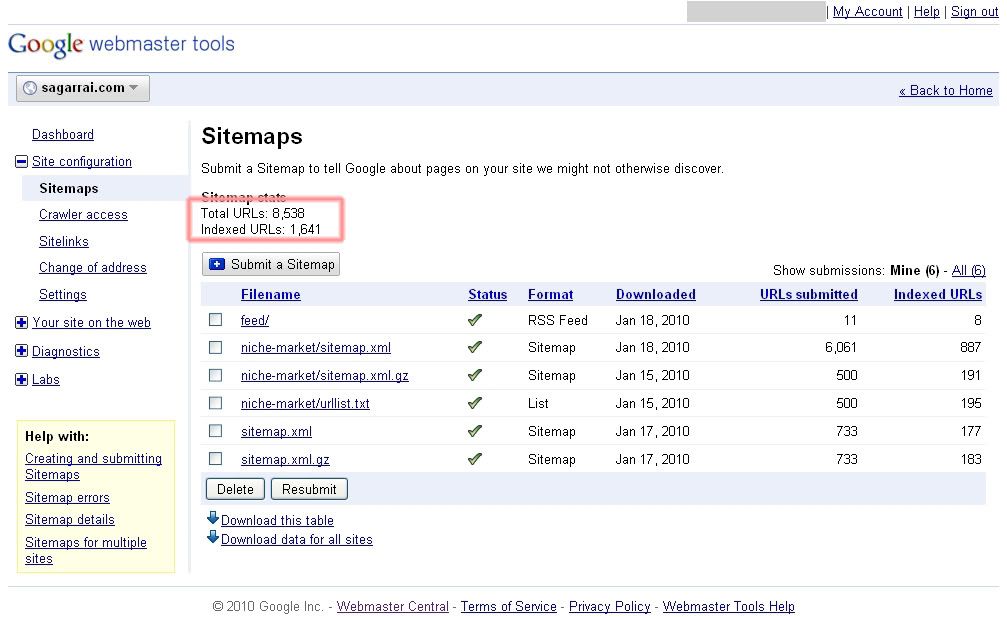The height and width of the screenshot is (617, 1007).
Task: Open the sagarrai.com site selector dropdown
Action: click(x=83, y=88)
